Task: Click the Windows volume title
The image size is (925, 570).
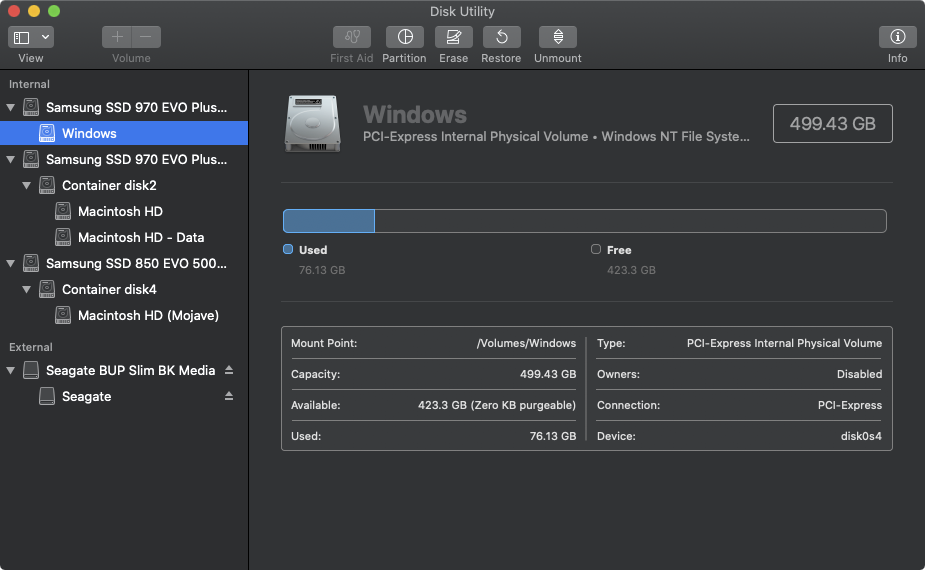Action: pyautogui.click(x=415, y=114)
